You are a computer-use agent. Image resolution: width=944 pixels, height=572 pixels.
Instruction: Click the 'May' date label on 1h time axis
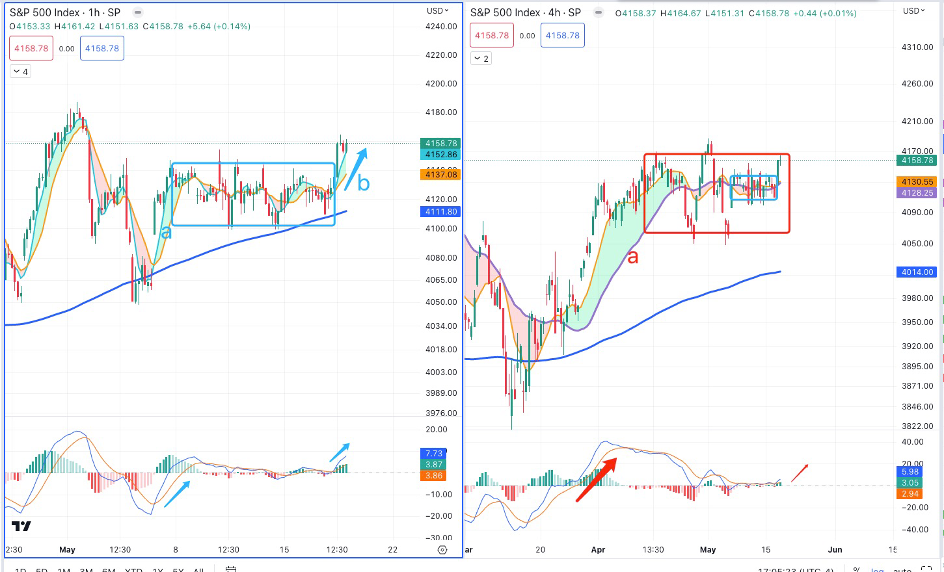pyautogui.click(x=67, y=550)
